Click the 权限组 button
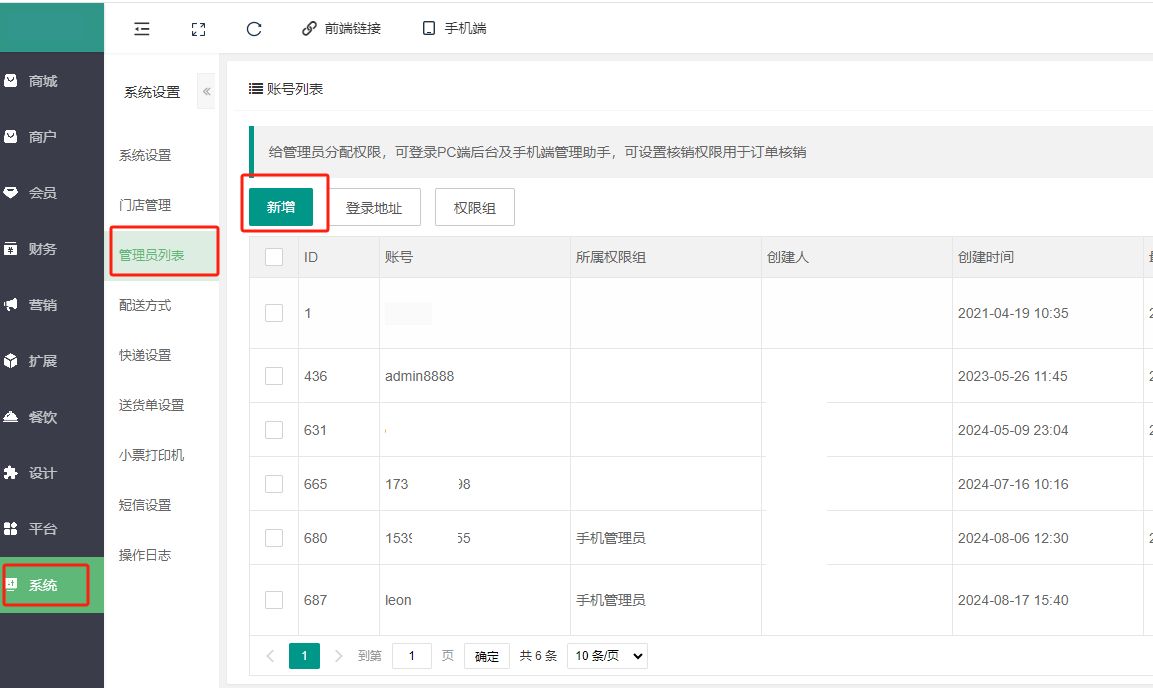Image resolution: width=1153 pixels, height=688 pixels. point(474,208)
